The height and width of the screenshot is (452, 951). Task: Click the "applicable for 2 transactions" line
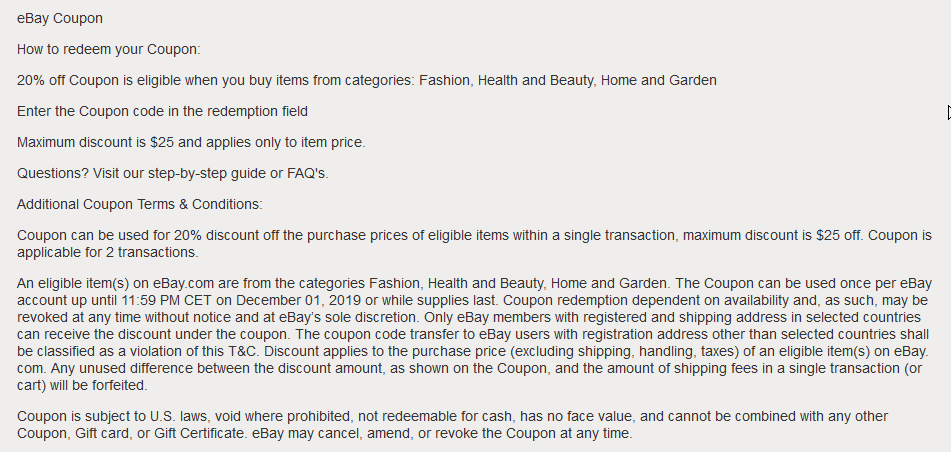point(100,251)
